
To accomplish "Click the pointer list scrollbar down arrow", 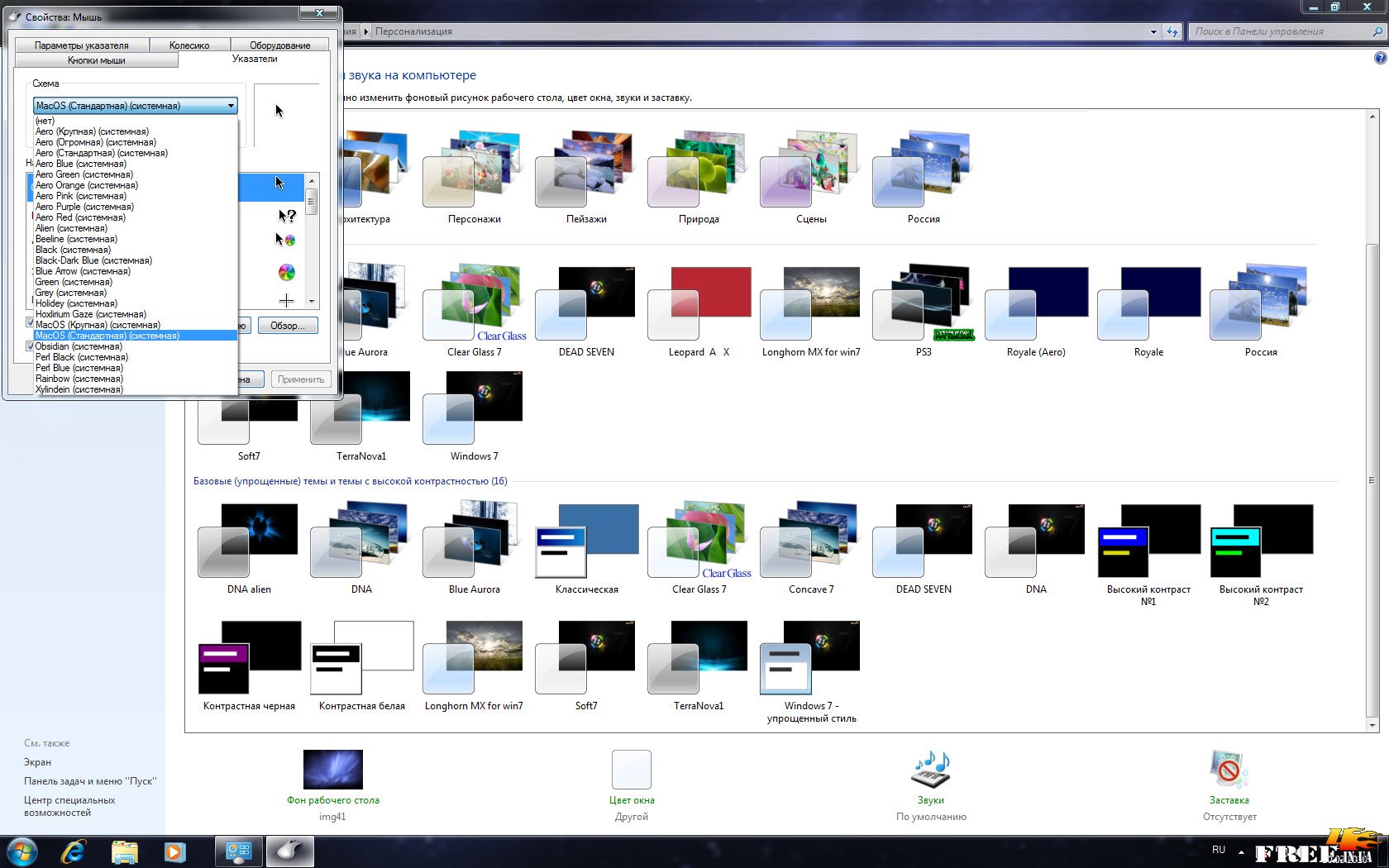I will click(x=312, y=302).
